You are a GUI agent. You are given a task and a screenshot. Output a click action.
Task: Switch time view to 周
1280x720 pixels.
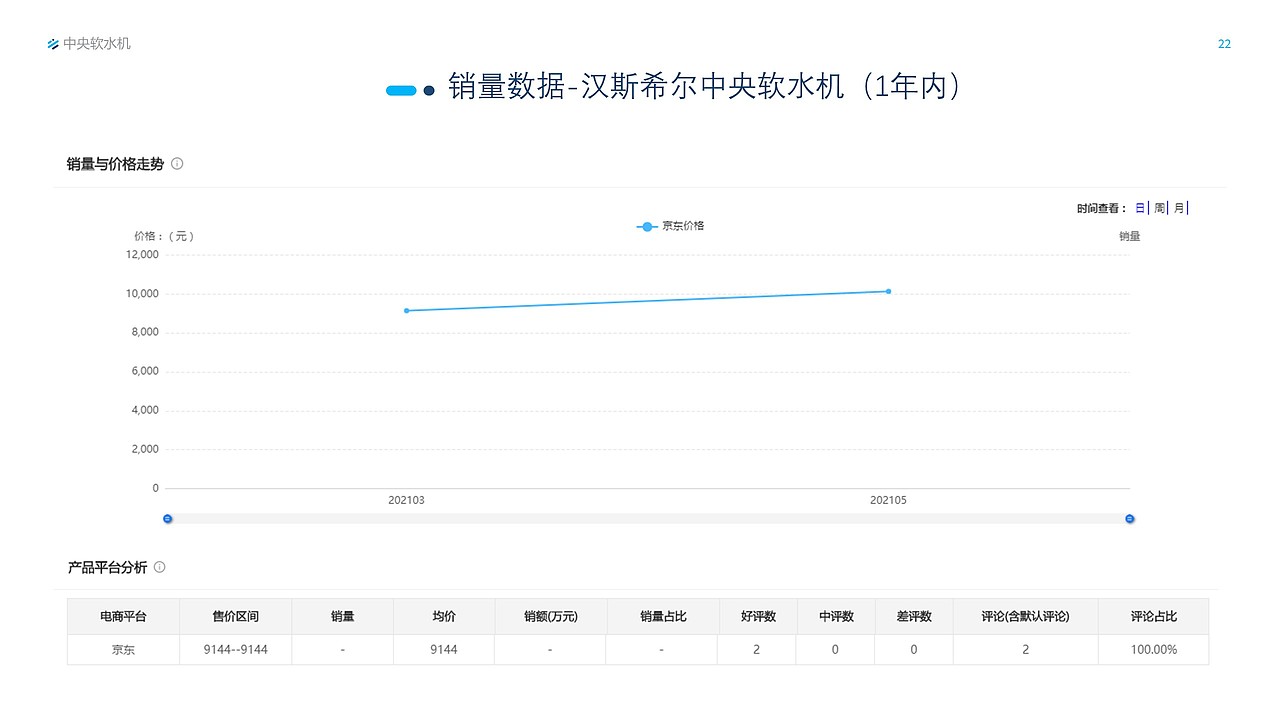click(x=1160, y=208)
